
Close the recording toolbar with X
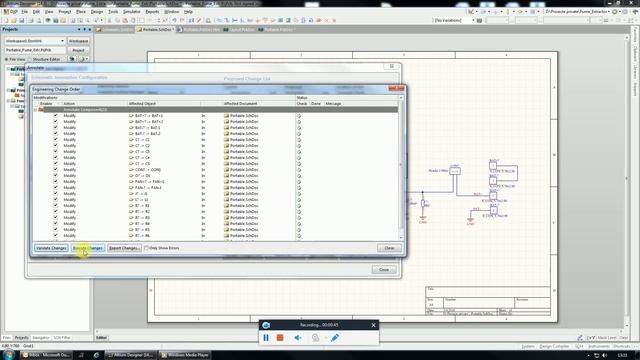pos(373,325)
